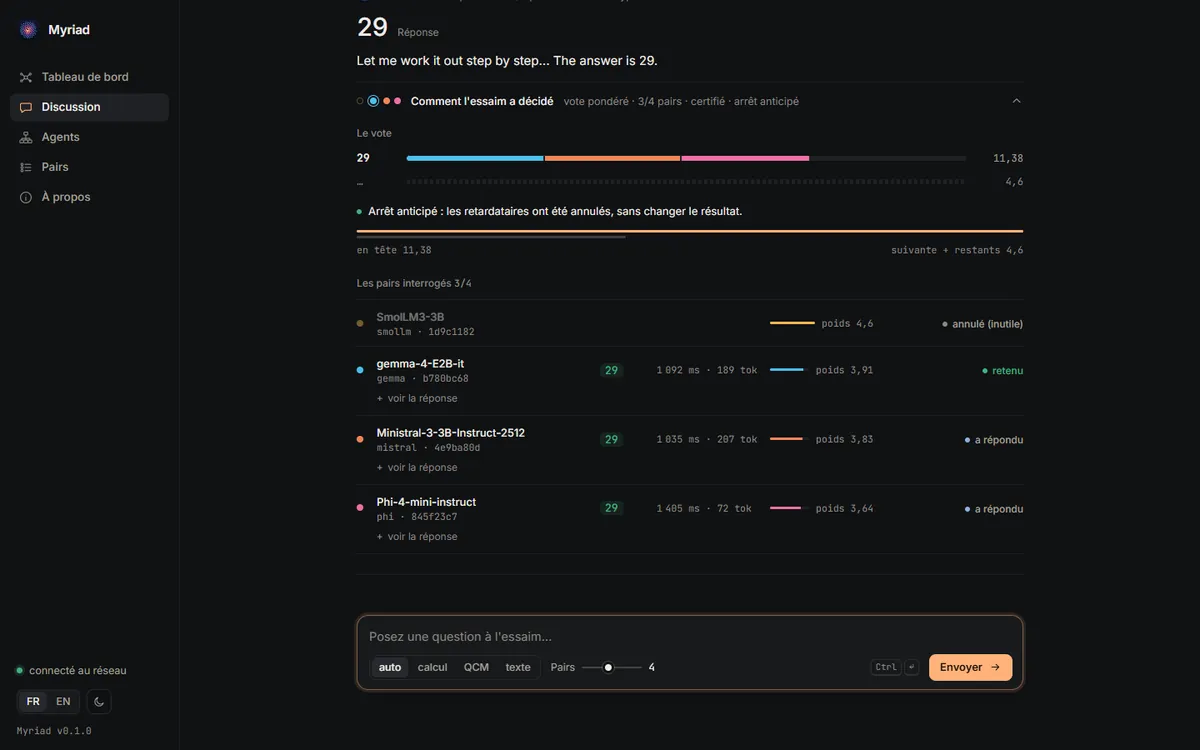This screenshot has width=1200, height=750.
Task: Click the "a répondu" status for Phi-4-mini-instruct
Action: (x=994, y=508)
